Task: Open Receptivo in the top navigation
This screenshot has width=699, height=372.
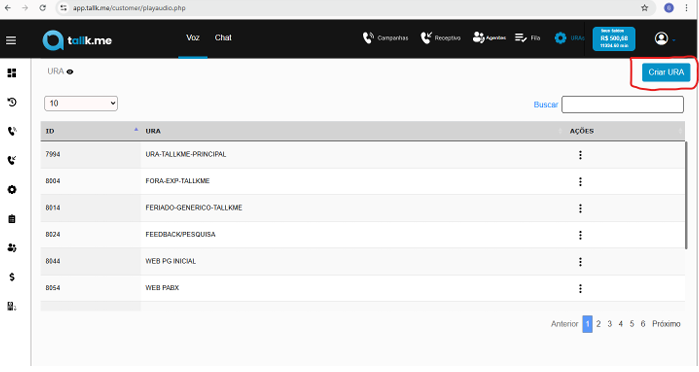Action: tap(440, 38)
